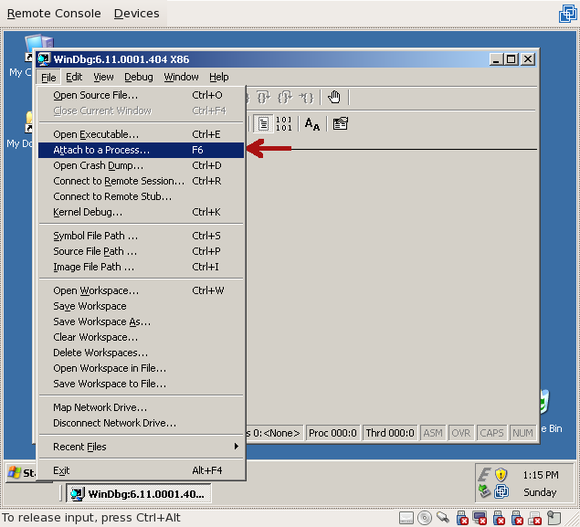Click the Run to Cursor braces icon
580x527 pixels.
click(306, 98)
